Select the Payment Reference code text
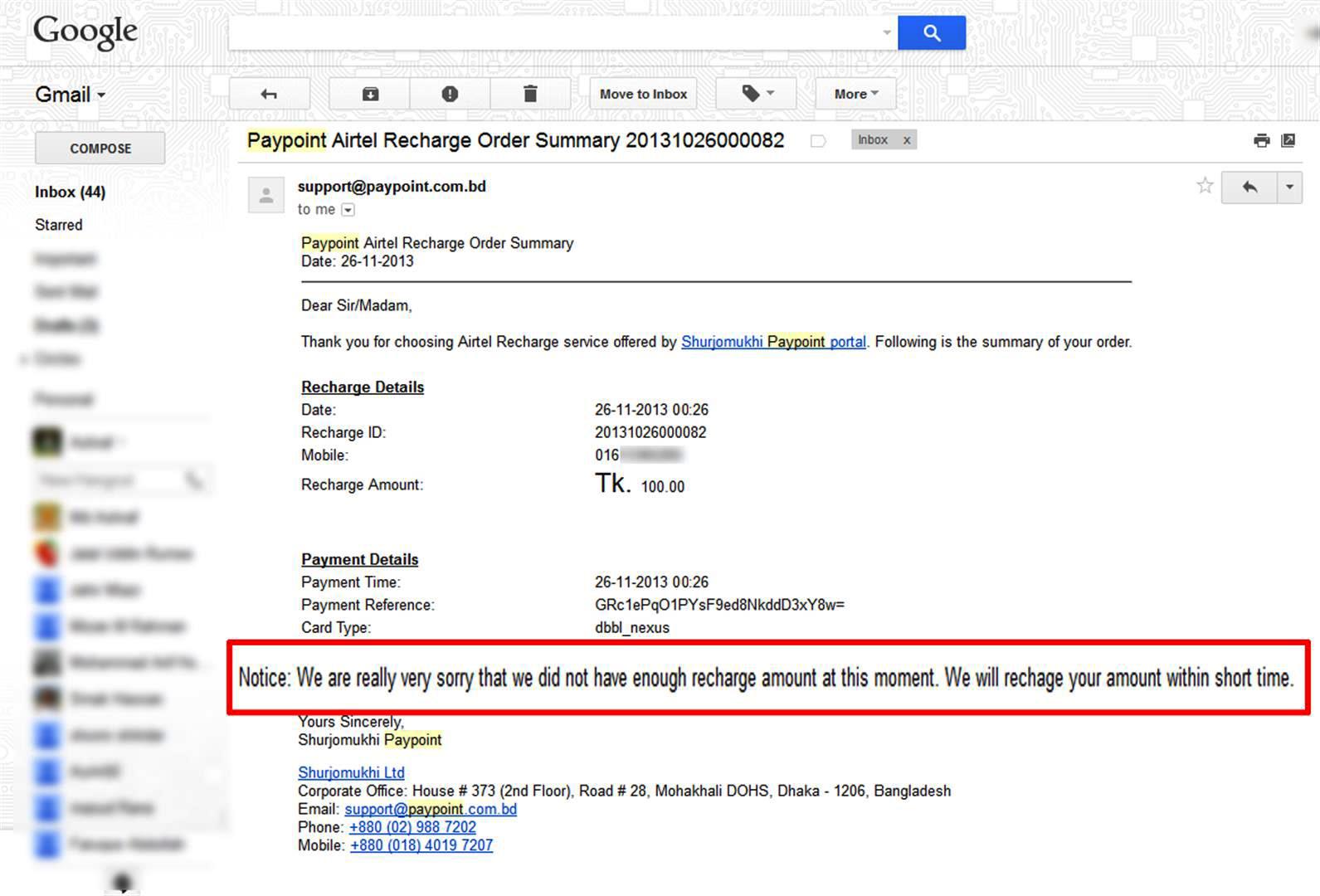Viewport: 1320px width, 896px height. [x=719, y=605]
